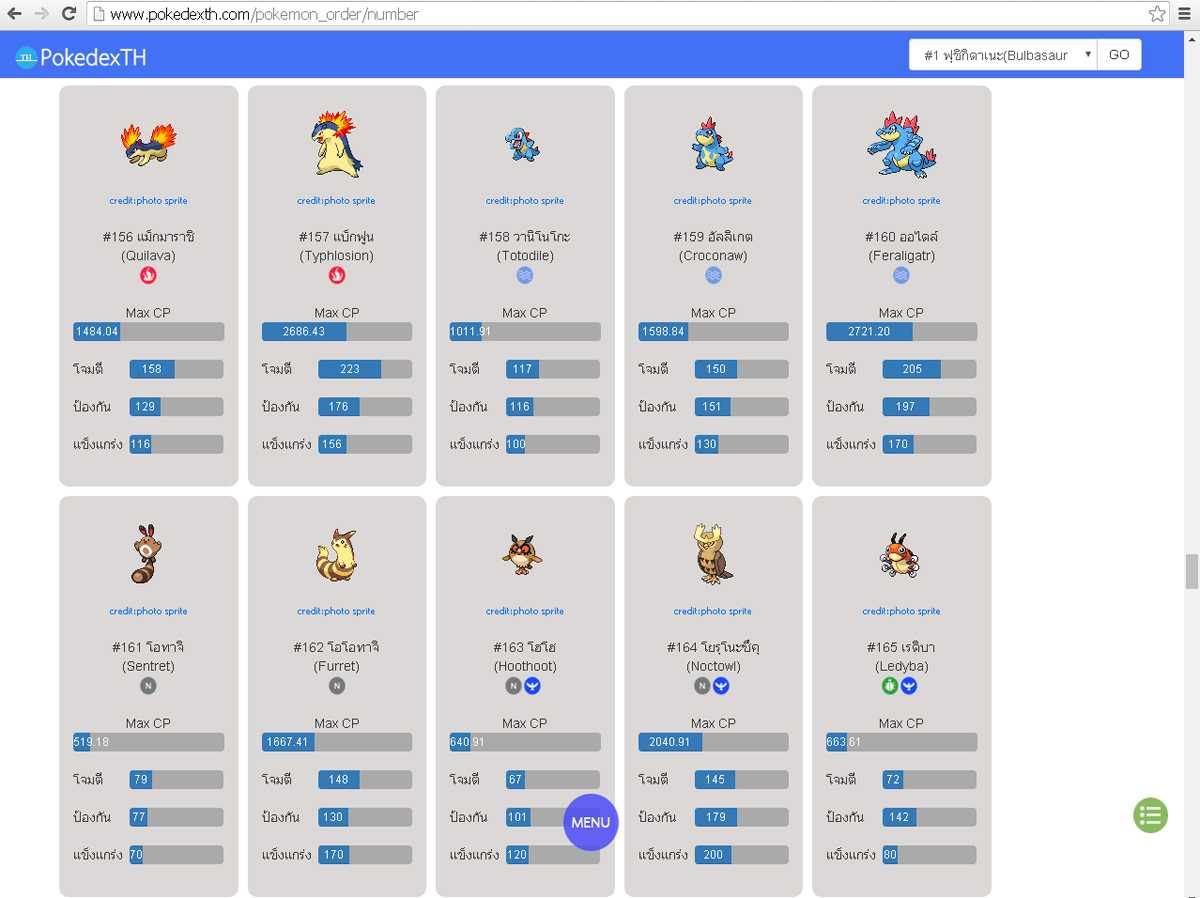Screen dimensions: 1200x898
Task: Click the Quilava sprite image
Action: click(148, 145)
